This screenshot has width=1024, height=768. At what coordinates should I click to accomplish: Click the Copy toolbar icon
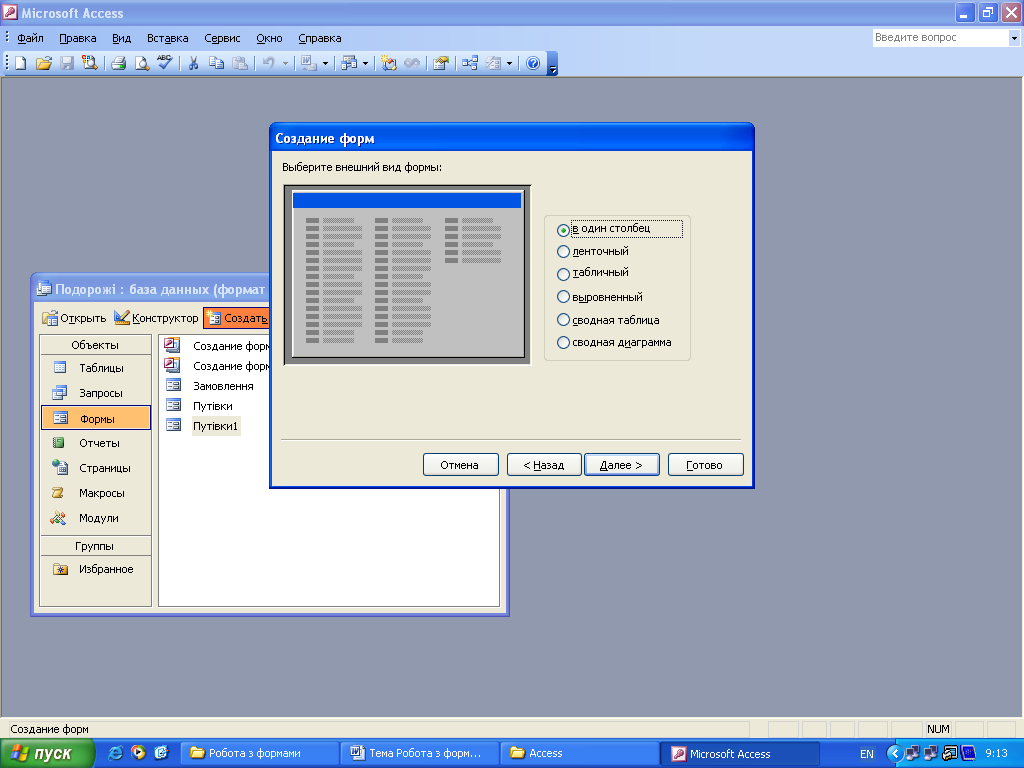click(x=216, y=63)
